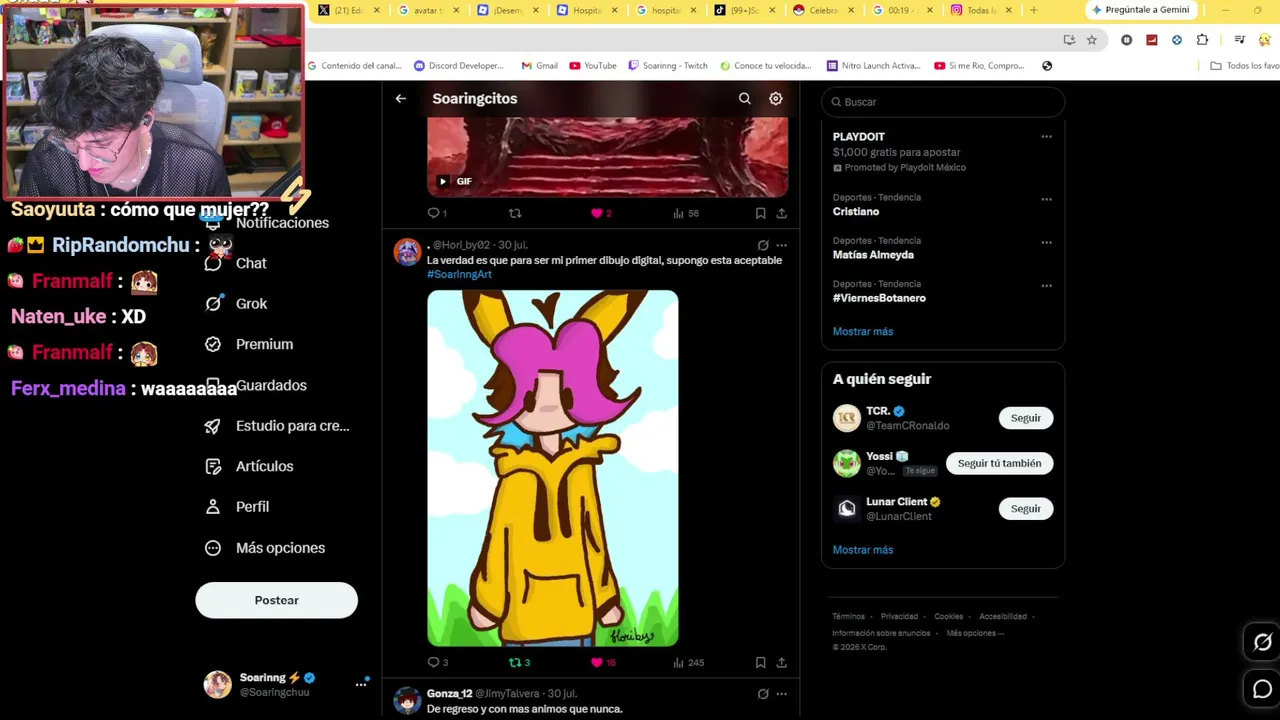Show more trends with Mostrar más
The height and width of the screenshot is (720, 1280).
(863, 331)
